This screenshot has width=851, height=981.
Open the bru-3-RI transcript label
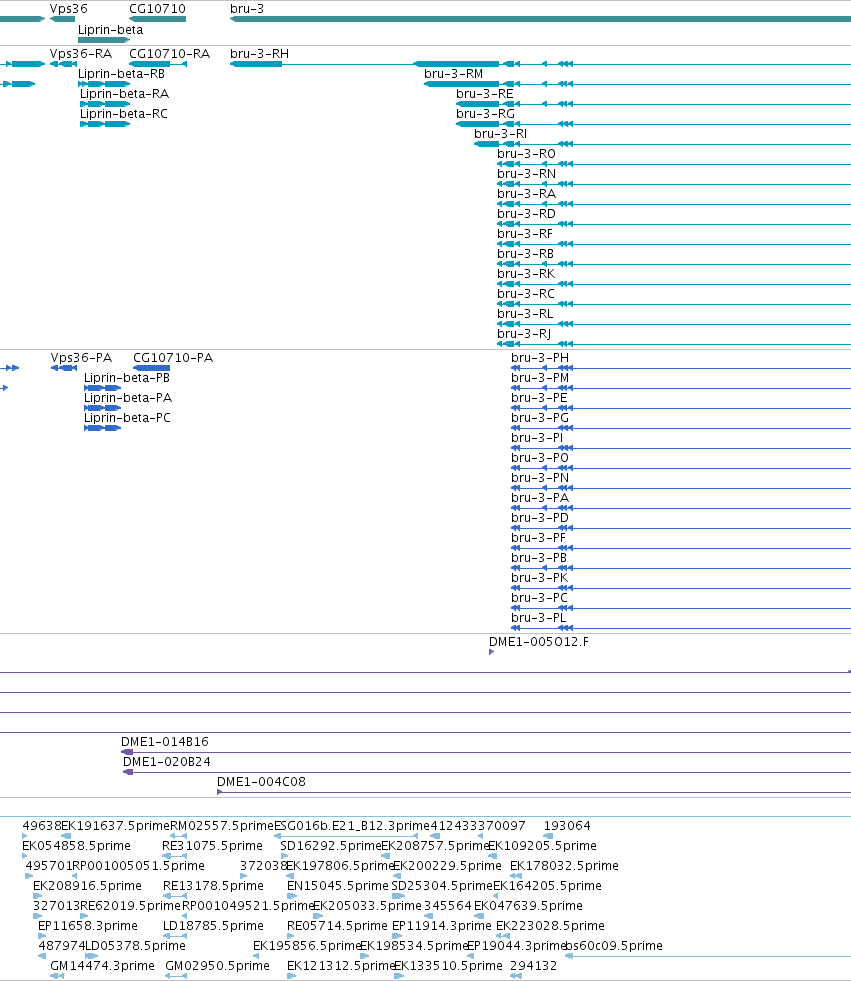[x=501, y=134]
